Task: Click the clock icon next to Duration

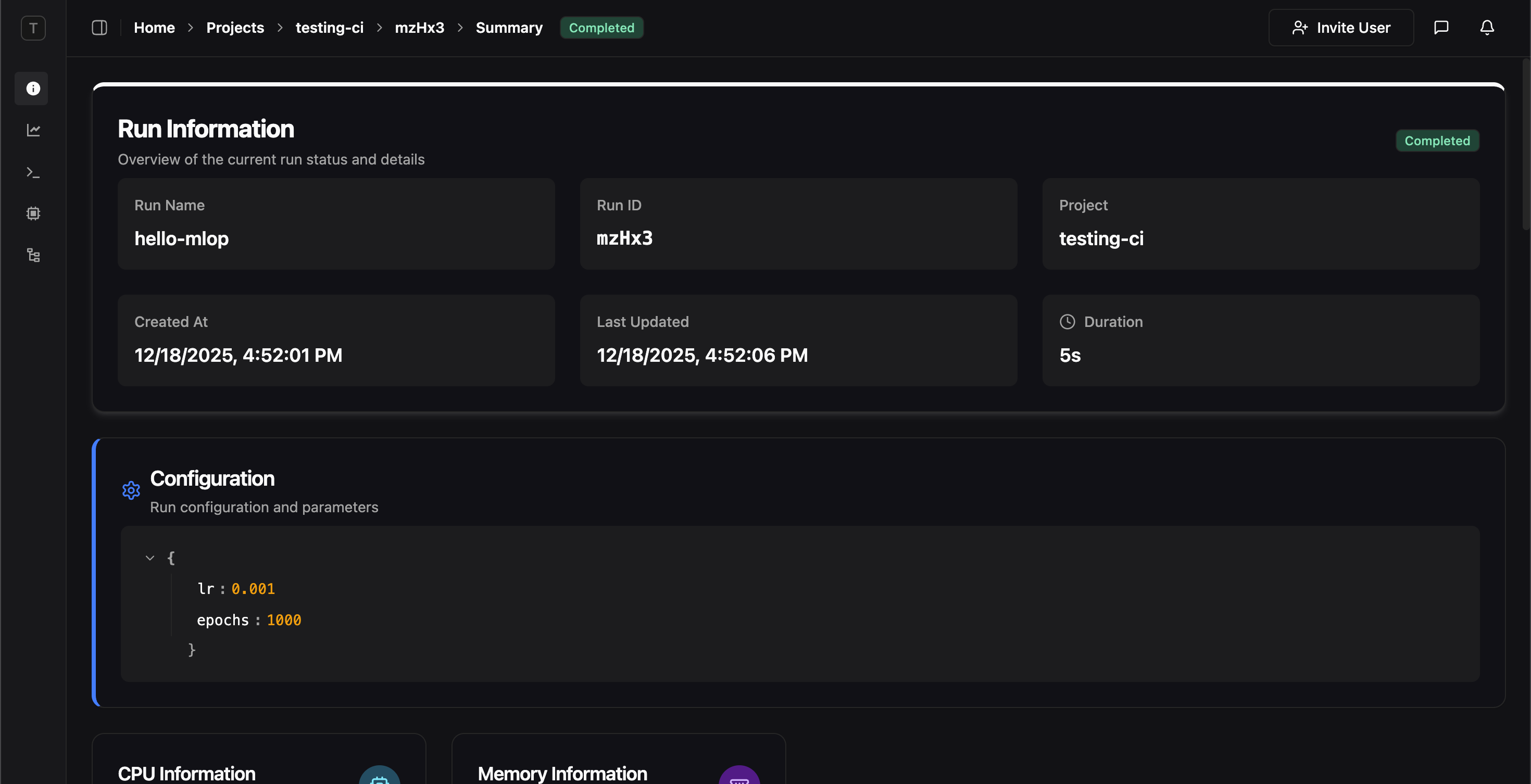Action: click(x=1067, y=321)
